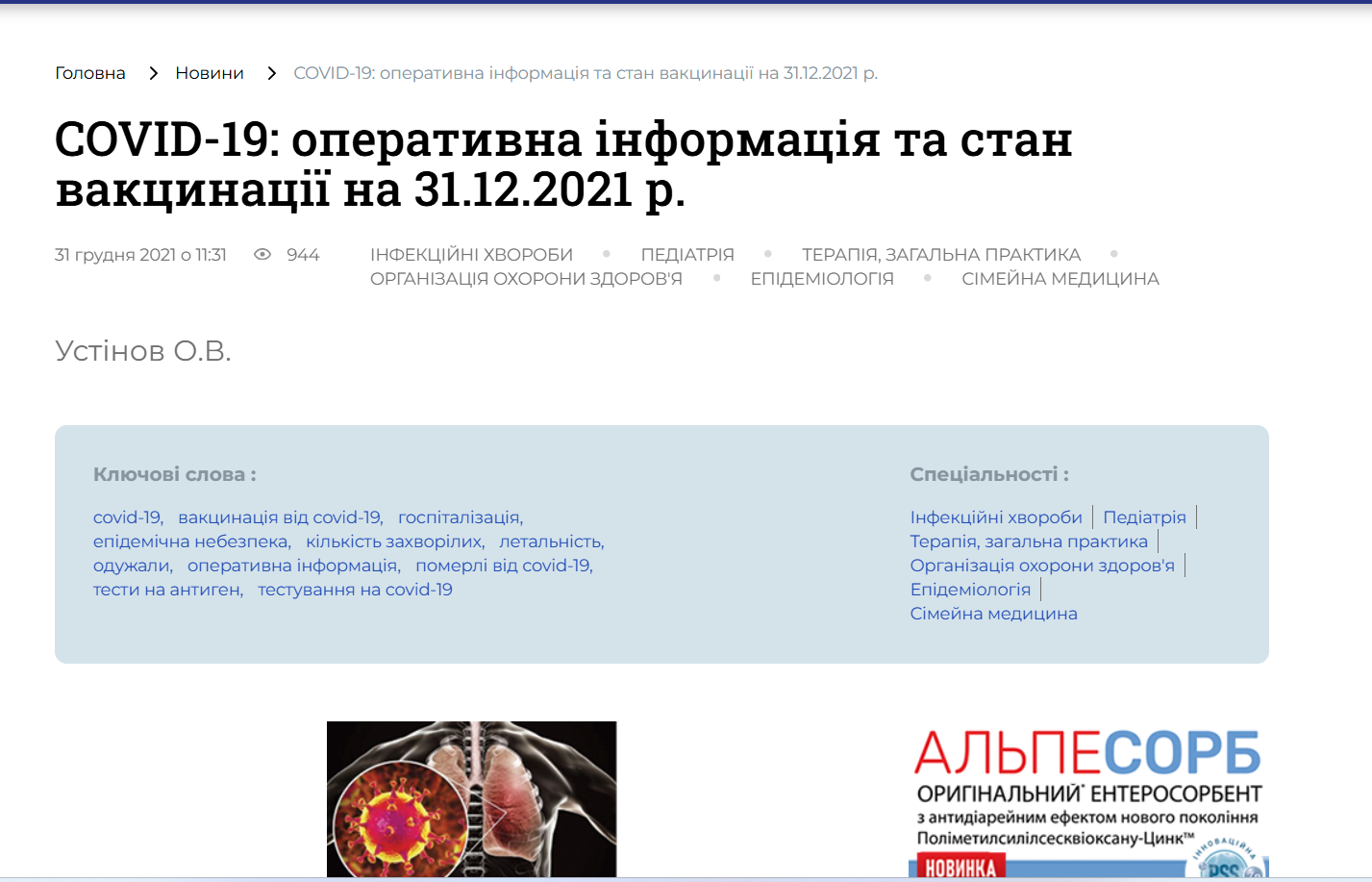The height and width of the screenshot is (882, 1372).
Task: Open ПЕДІАТРІЯ category tag
Action: coord(687,255)
